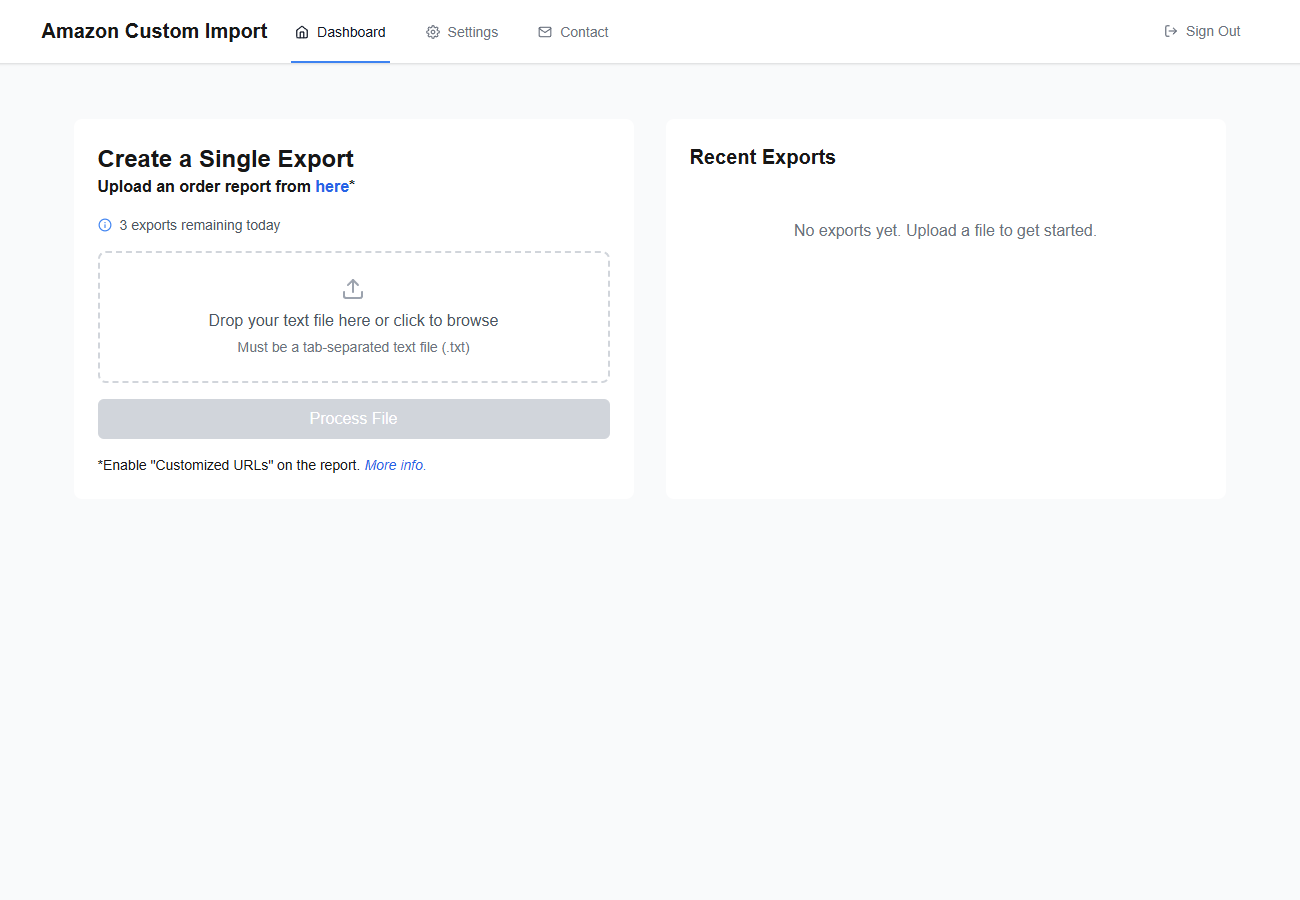Click the upload arrow icon in drop zone

coord(353,289)
